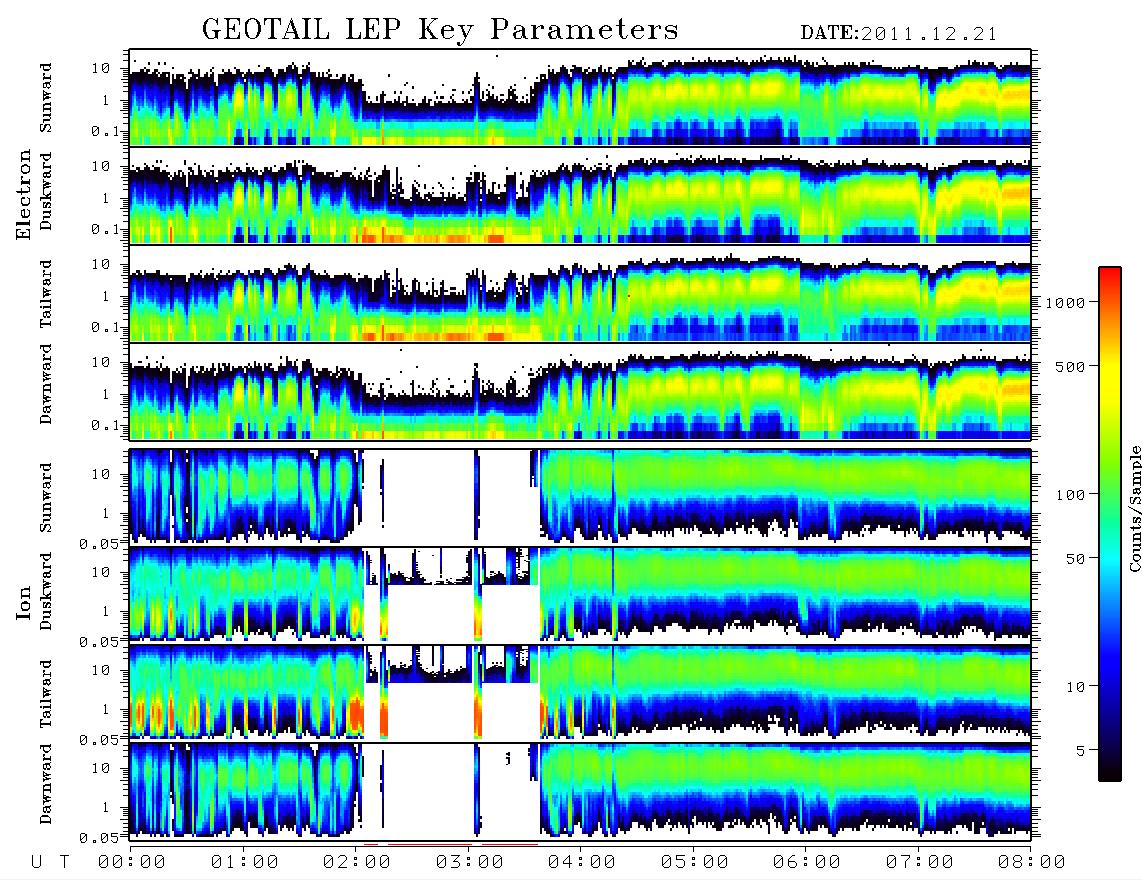Click the colorbar tick label 5

click(1081, 750)
